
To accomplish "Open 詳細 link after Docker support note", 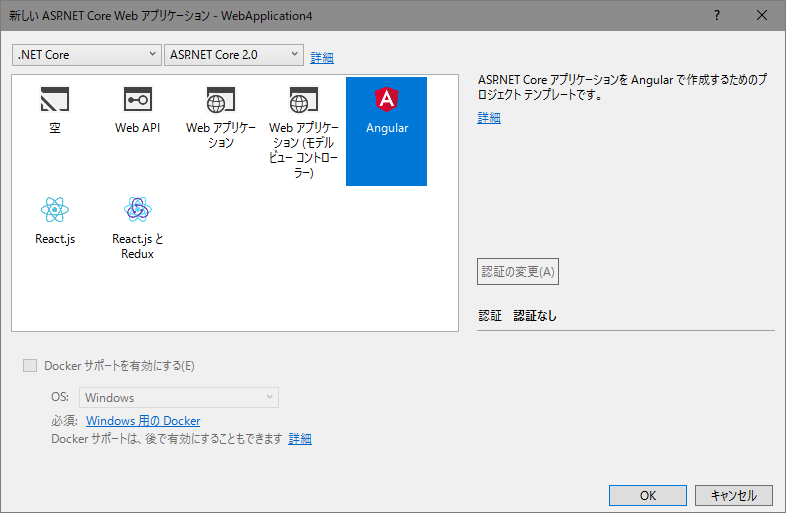I will [300, 439].
